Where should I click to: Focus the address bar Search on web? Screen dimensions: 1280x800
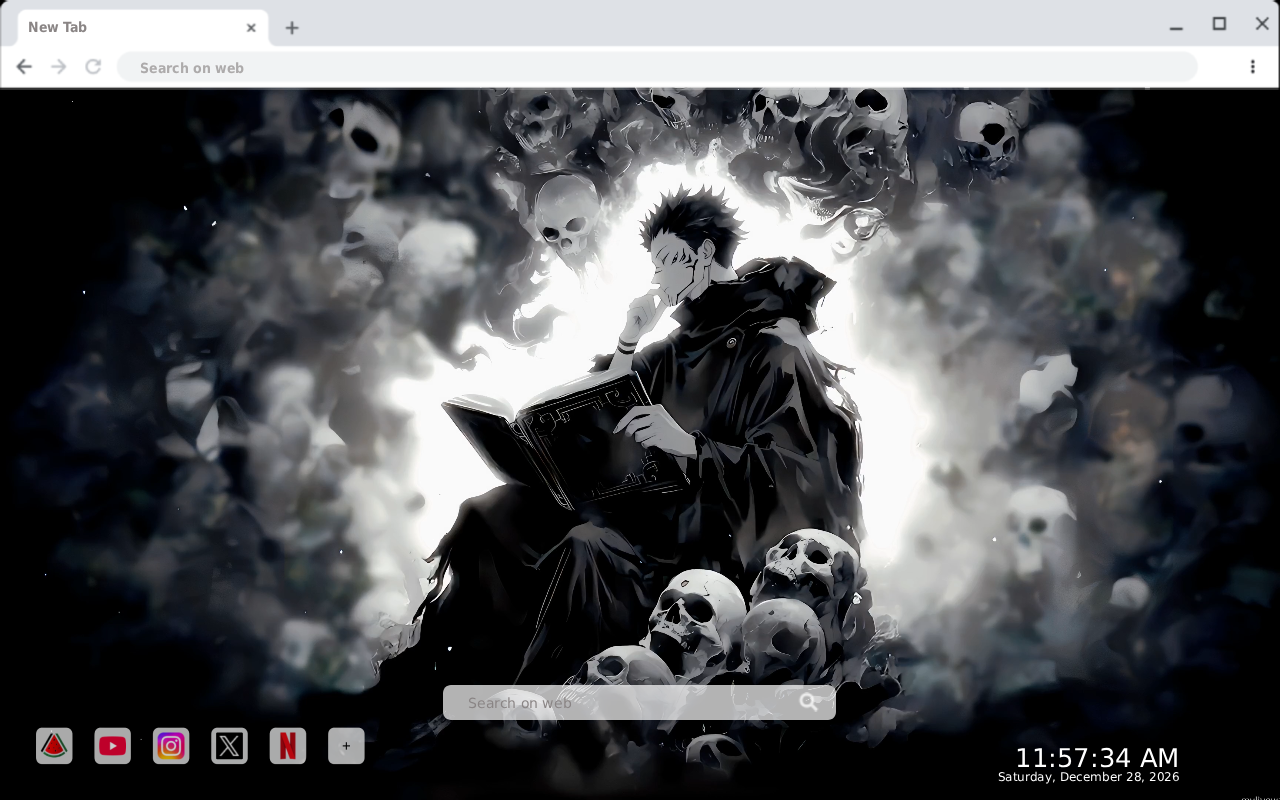[x=657, y=67]
